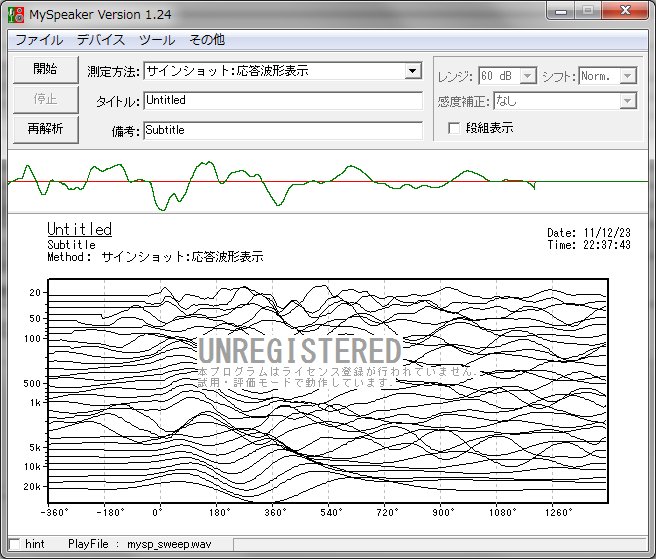656x559 pixels.
Task: Open the レンジ 60 dB dropdown
Action: click(507, 76)
